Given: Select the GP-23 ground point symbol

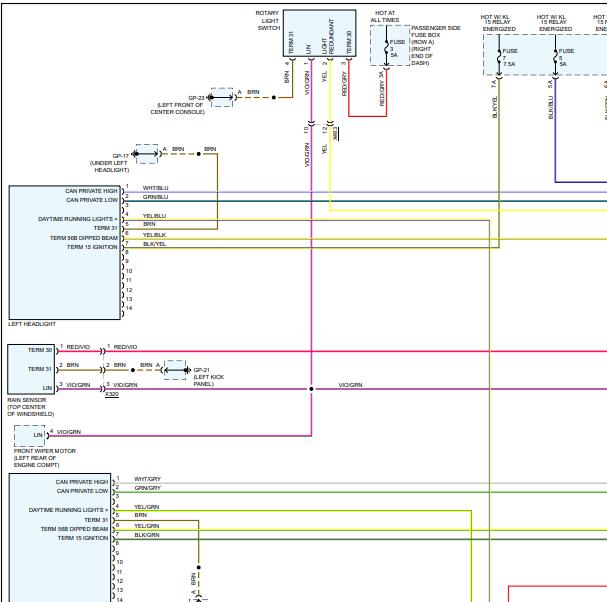Looking at the screenshot, I should 222,98.
